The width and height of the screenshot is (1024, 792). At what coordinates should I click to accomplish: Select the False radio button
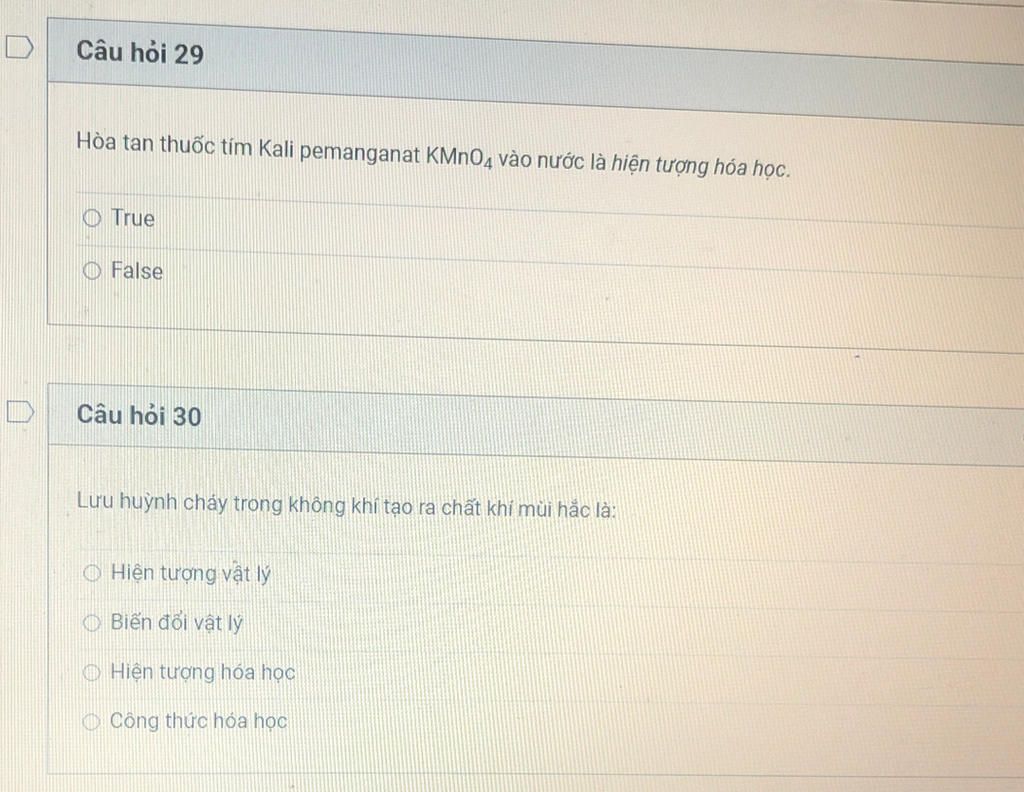(x=92, y=270)
